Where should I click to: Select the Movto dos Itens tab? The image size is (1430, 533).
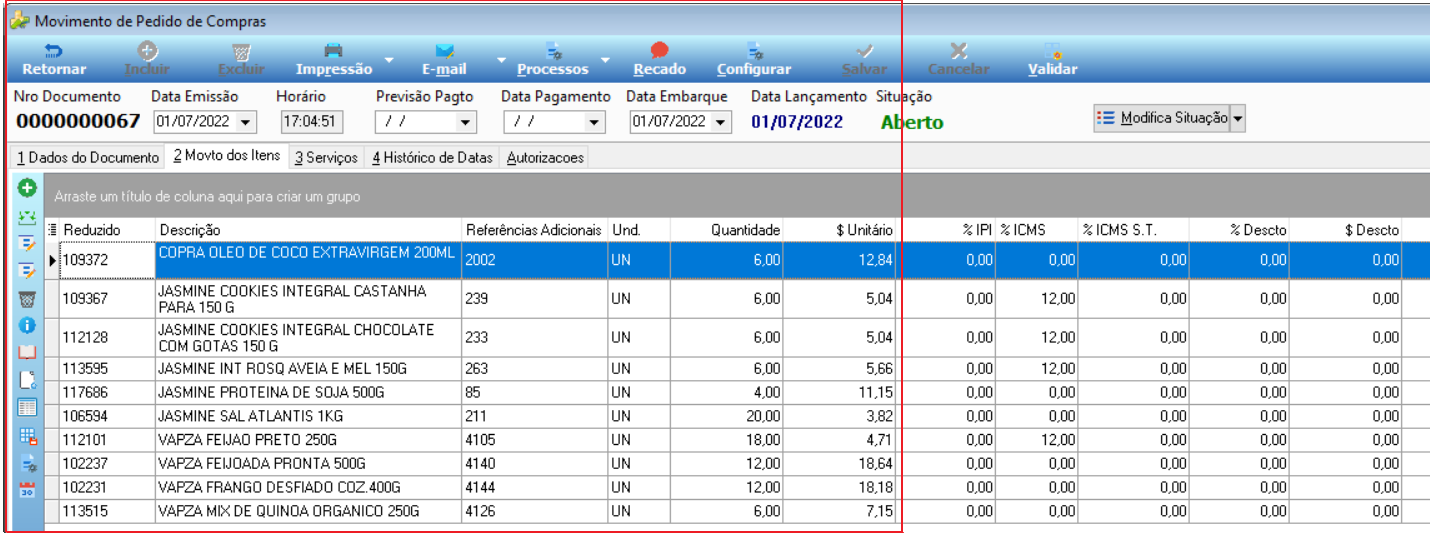pyautogui.click(x=227, y=156)
